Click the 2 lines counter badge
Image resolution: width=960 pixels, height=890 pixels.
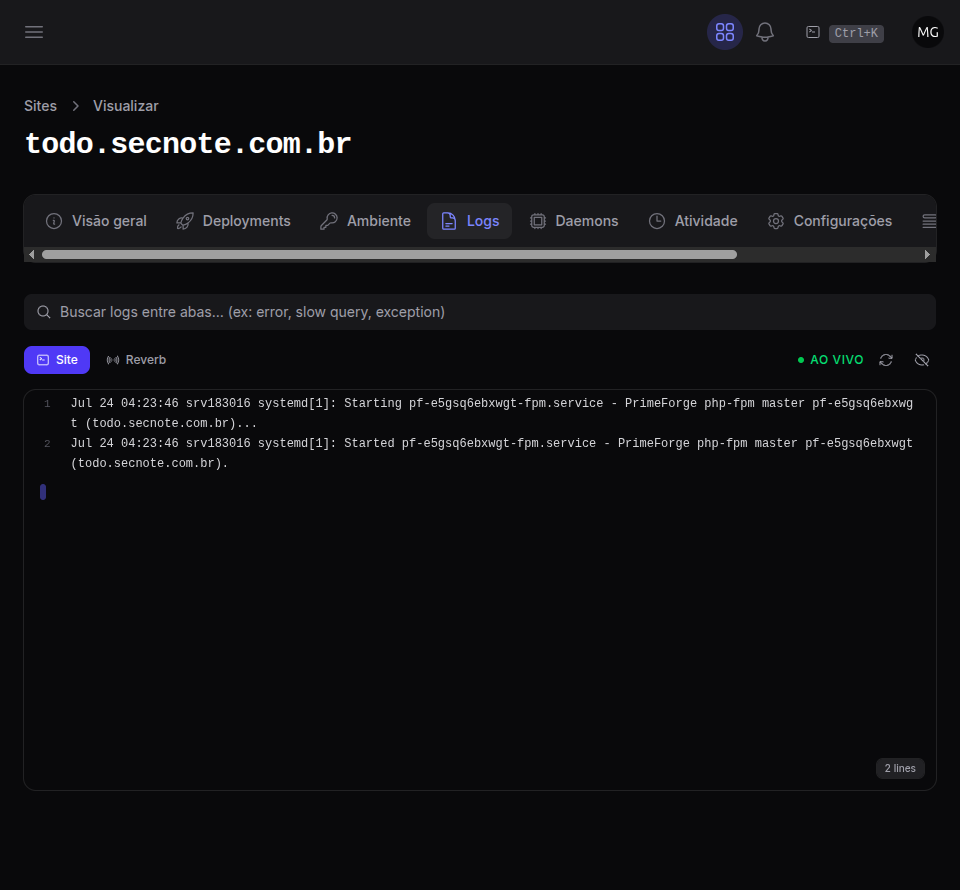[900, 768]
